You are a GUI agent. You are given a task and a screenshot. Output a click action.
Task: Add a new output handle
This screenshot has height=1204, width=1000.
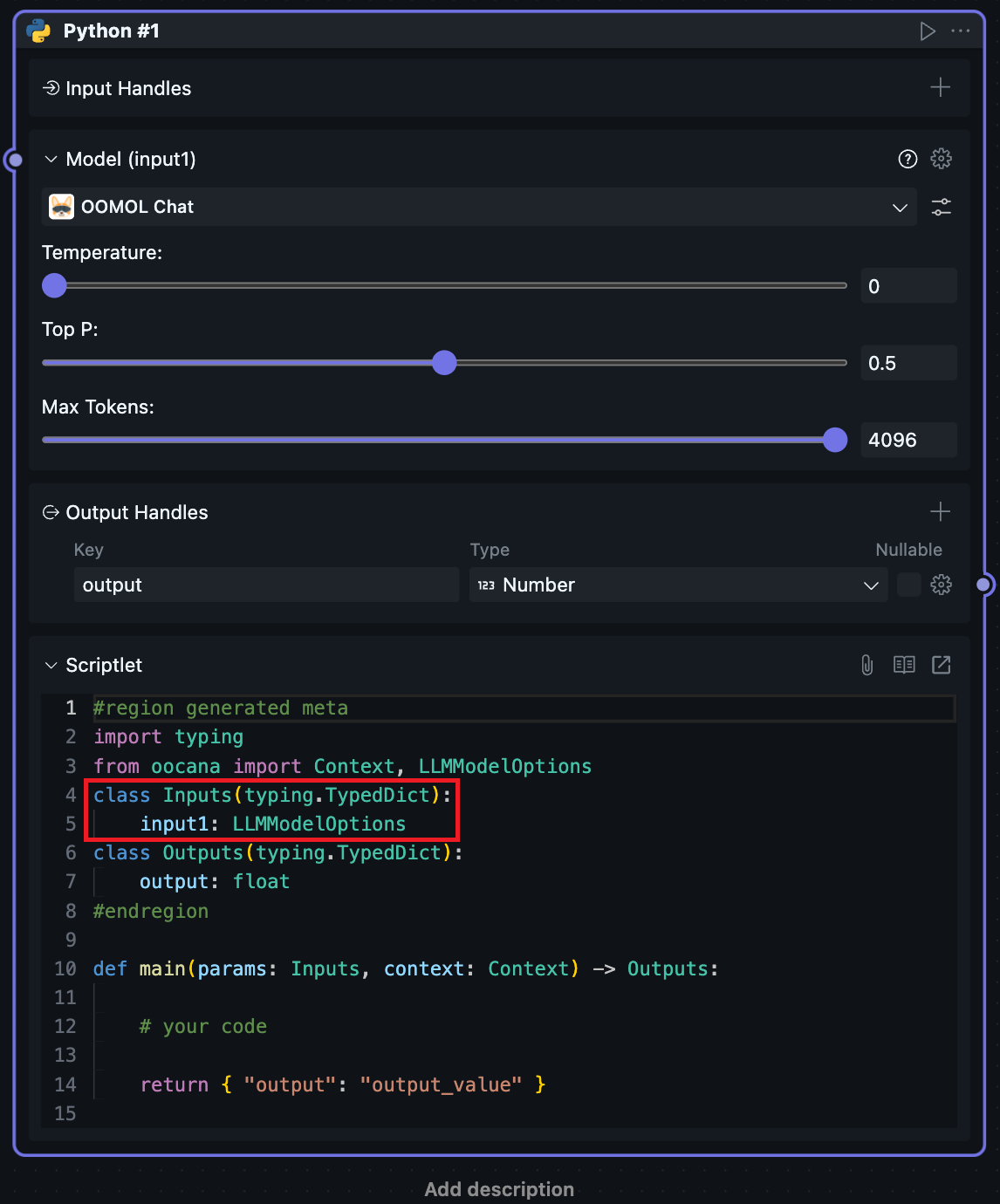[x=940, y=511]
